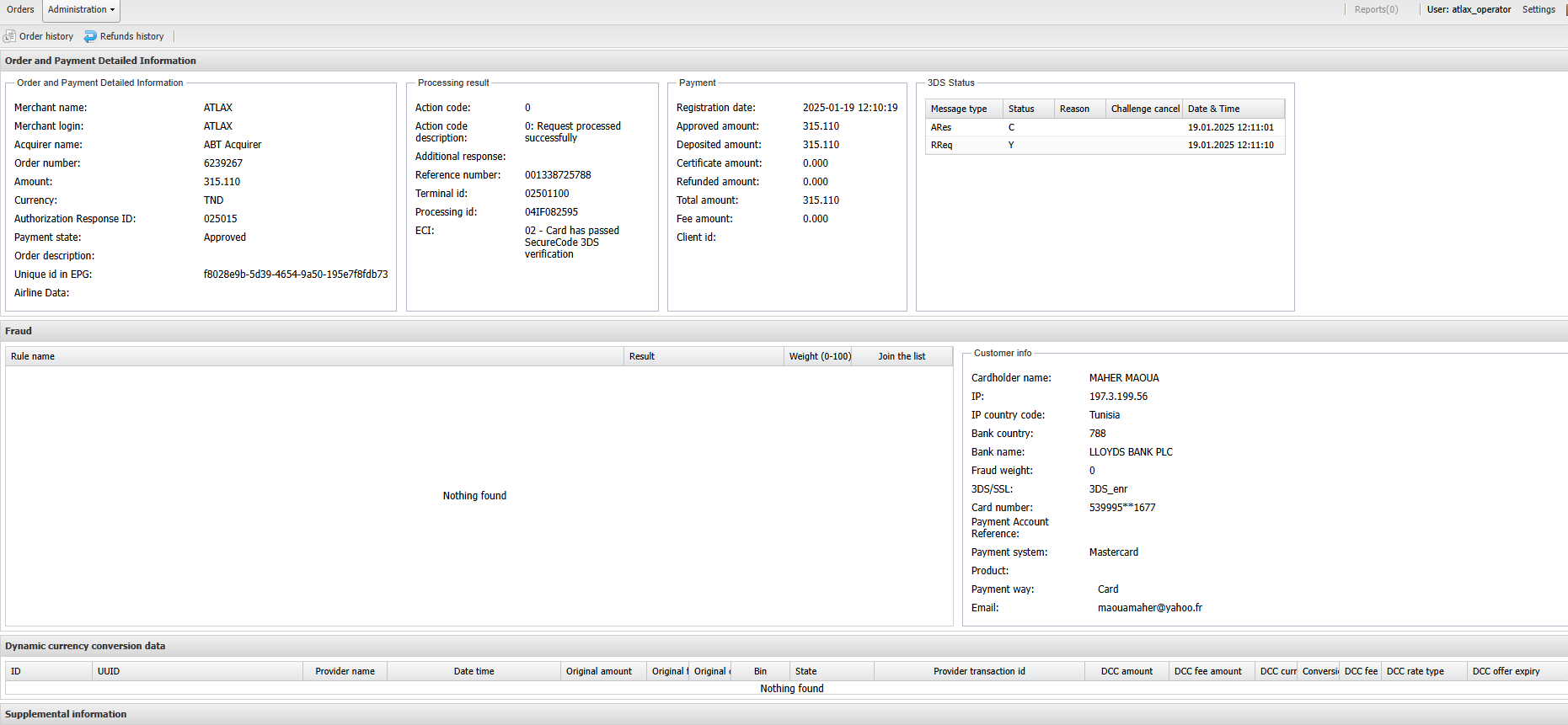The width and height of the screenshot is (1568, 725).
Task: Open the Administration dropdown menu
Action: [x=81, y=10]
